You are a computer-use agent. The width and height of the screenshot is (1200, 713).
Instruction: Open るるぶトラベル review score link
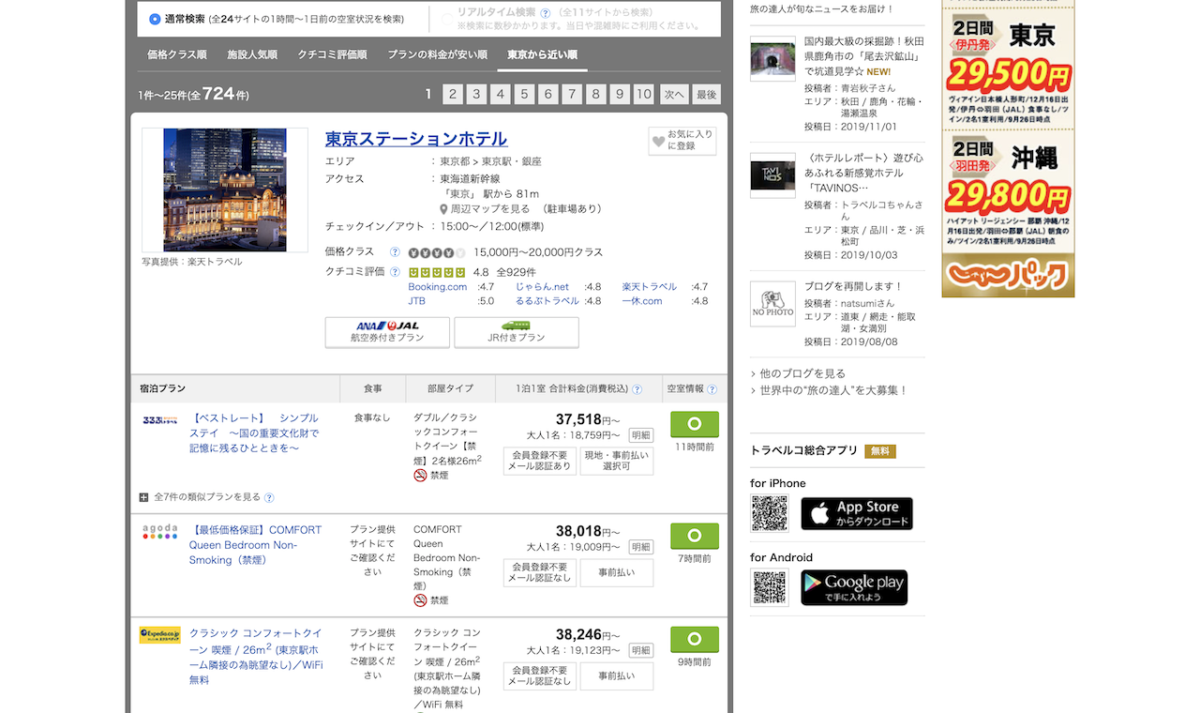tap(547, 300)
